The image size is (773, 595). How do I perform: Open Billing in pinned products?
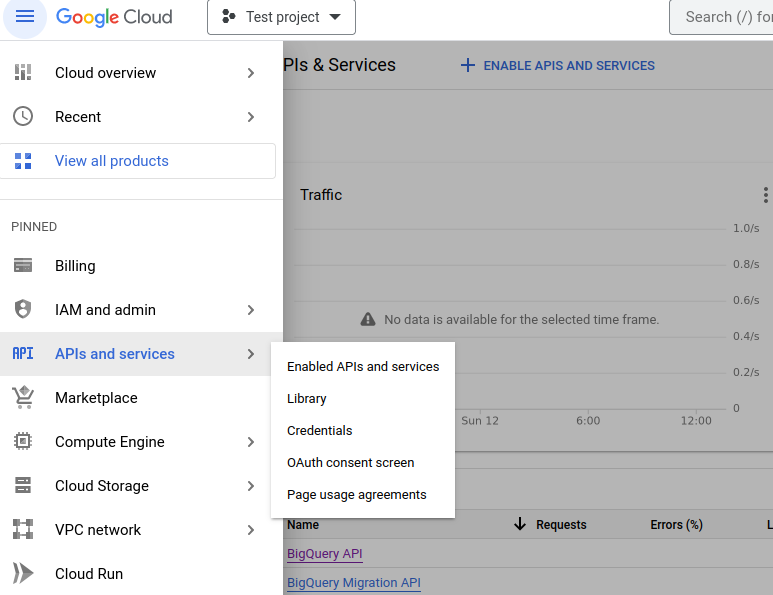141,266
